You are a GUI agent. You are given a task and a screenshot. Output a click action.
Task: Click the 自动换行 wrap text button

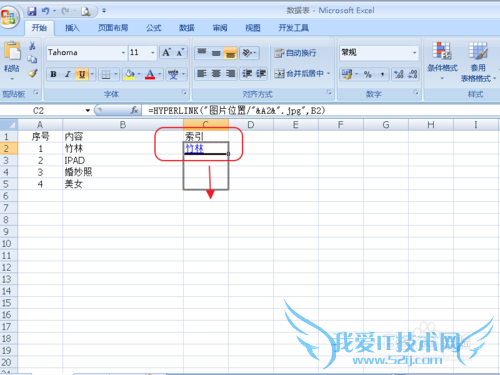click(x=295, y=53)
